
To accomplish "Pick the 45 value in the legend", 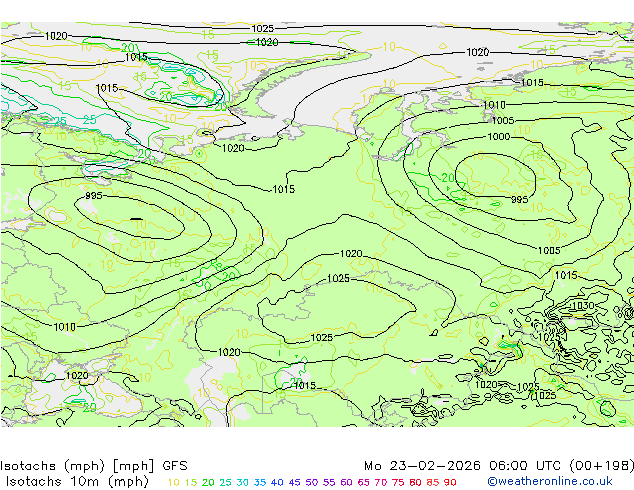I will (x=294, y=482).
